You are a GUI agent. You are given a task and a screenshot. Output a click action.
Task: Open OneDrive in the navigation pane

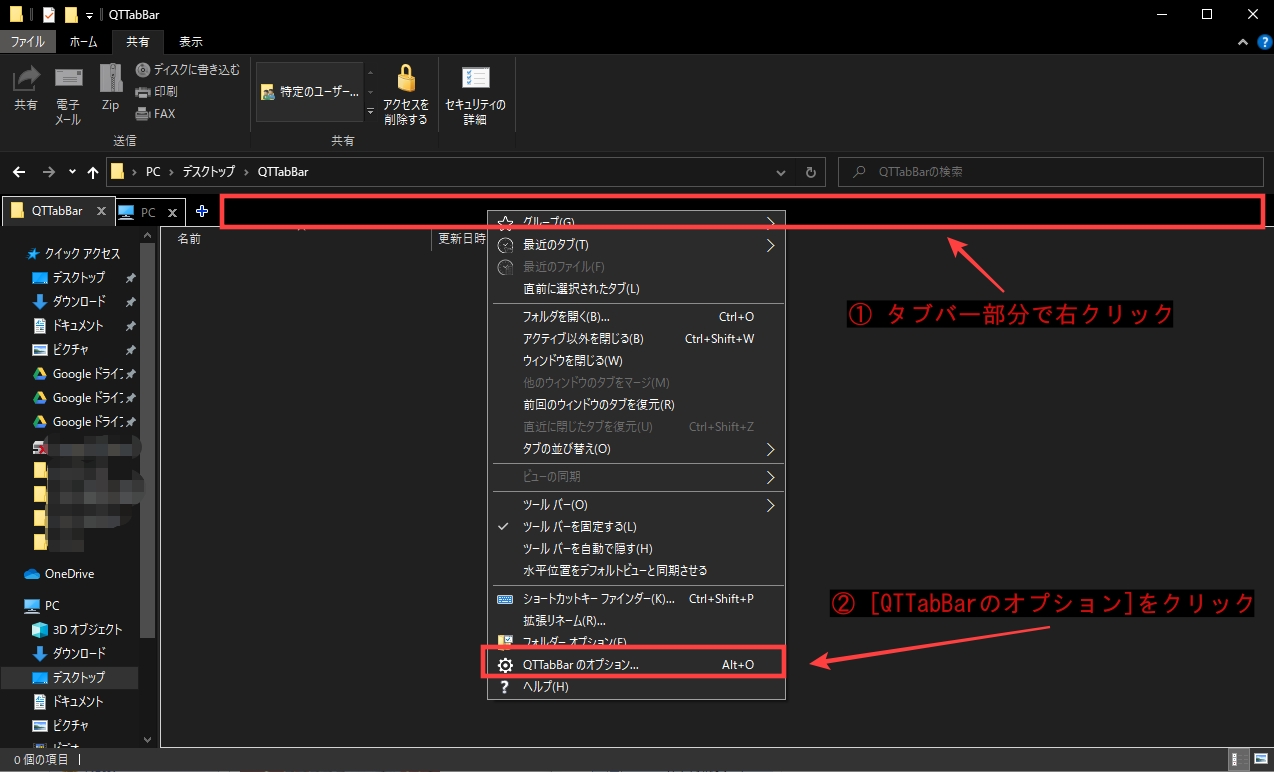point(69,574)
